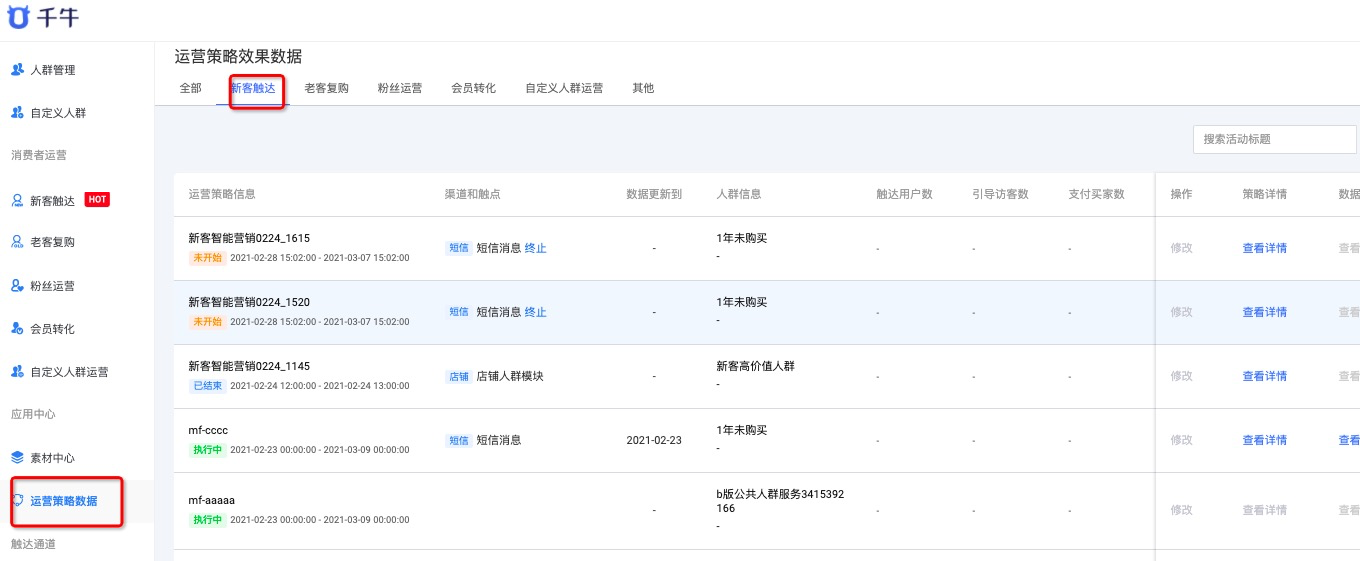This screenshot has height=561, width=1360.
Task: Click the 千牛 logo icon
Action: click(x=18, y=18)
